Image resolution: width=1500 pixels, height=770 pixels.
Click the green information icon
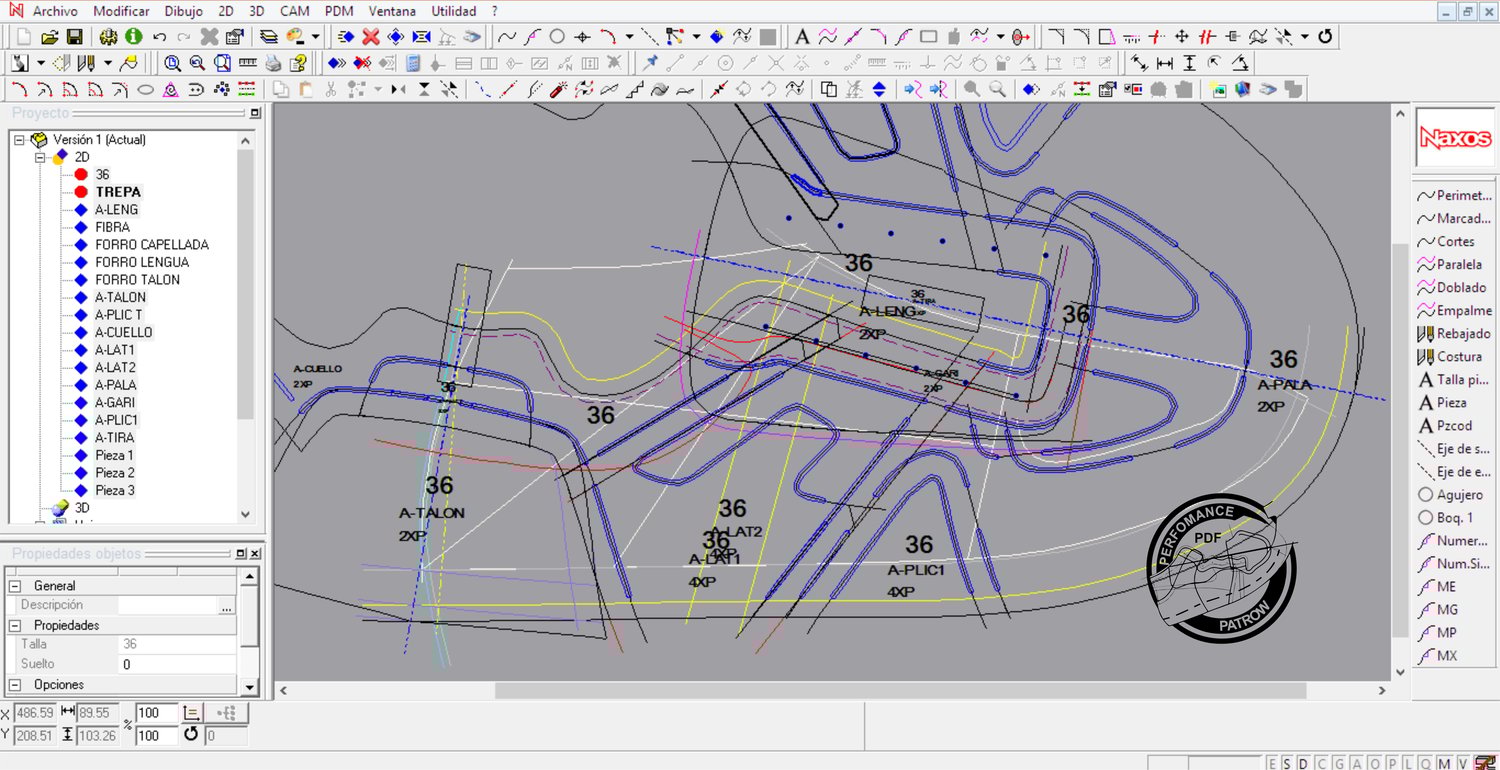pos(132,37)
